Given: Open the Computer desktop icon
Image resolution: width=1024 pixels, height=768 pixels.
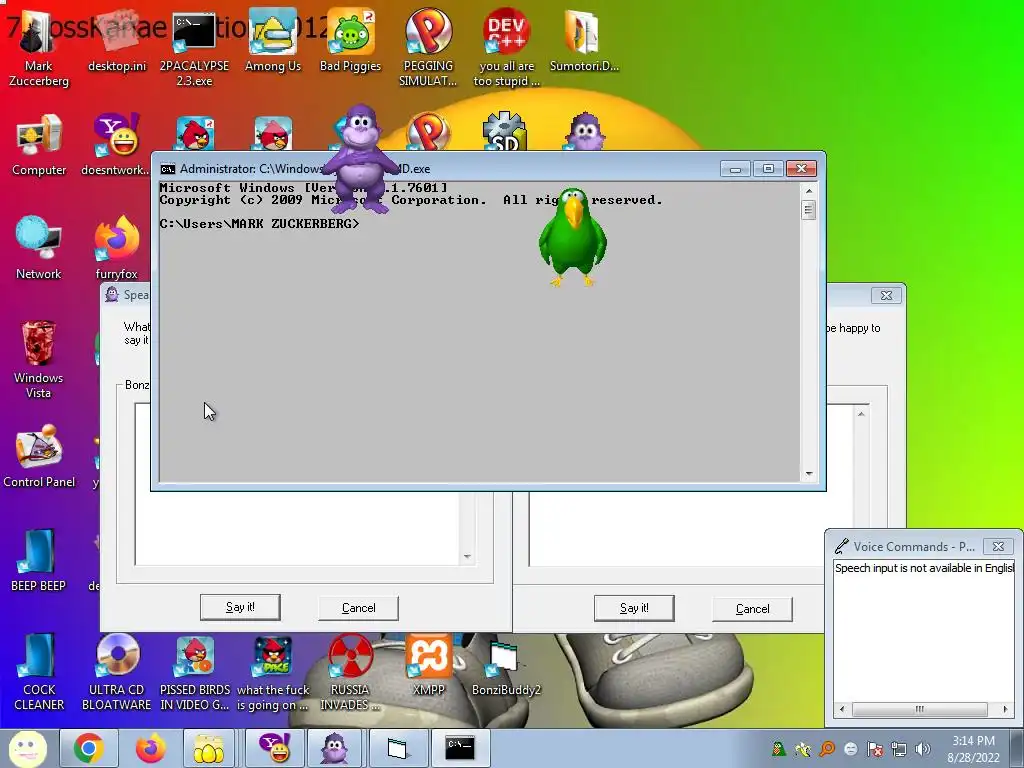Looking at the screenshot, I should pyautogui.click(x=39, y=145).
